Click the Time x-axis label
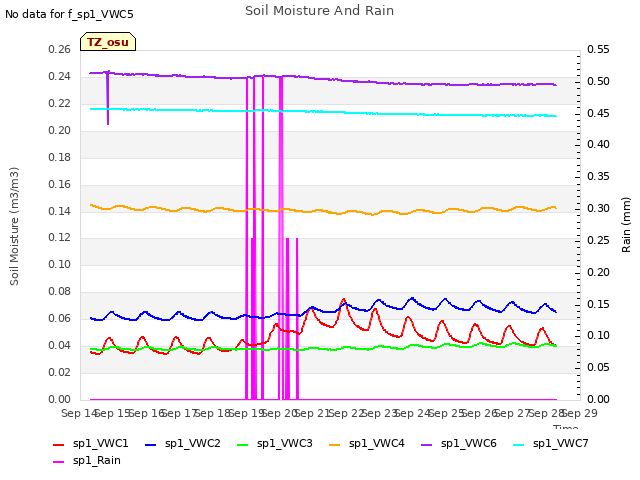640x480 pixels. [566, 427]
